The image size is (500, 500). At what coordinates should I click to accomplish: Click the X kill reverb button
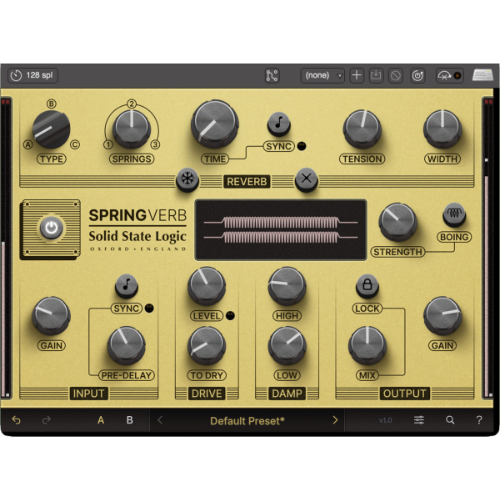click(306, 179)
